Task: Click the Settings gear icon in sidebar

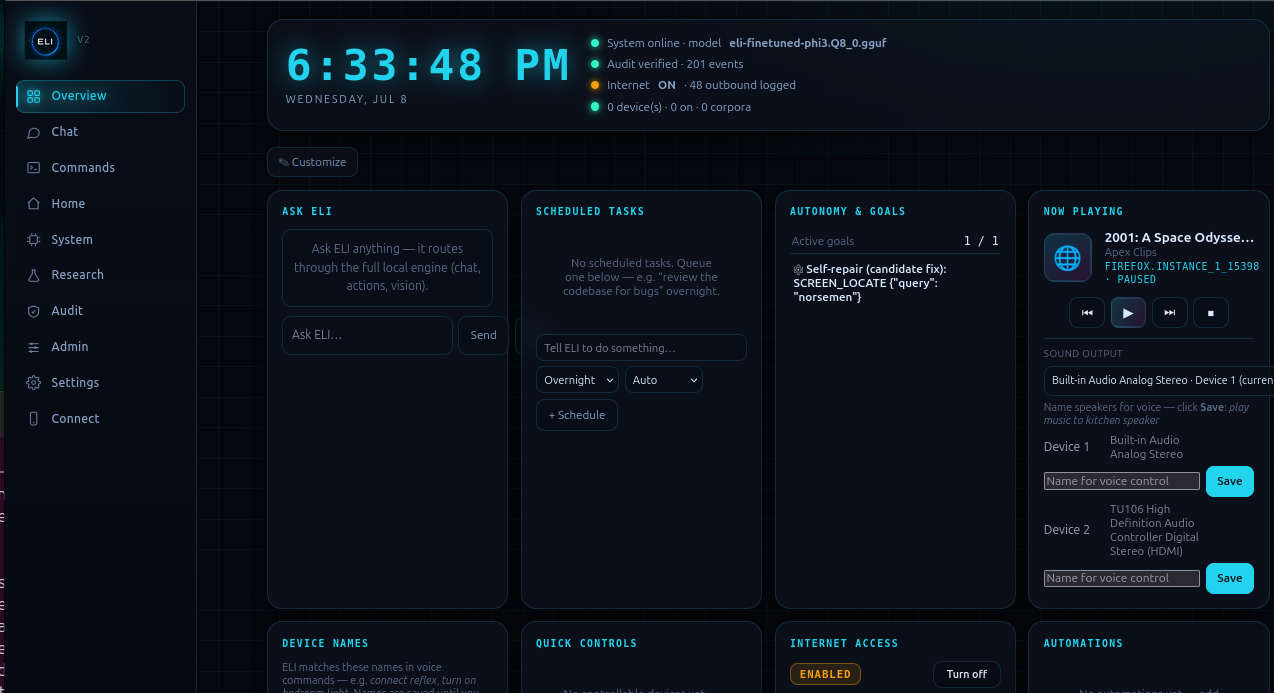Action: [x=33, y=383]
